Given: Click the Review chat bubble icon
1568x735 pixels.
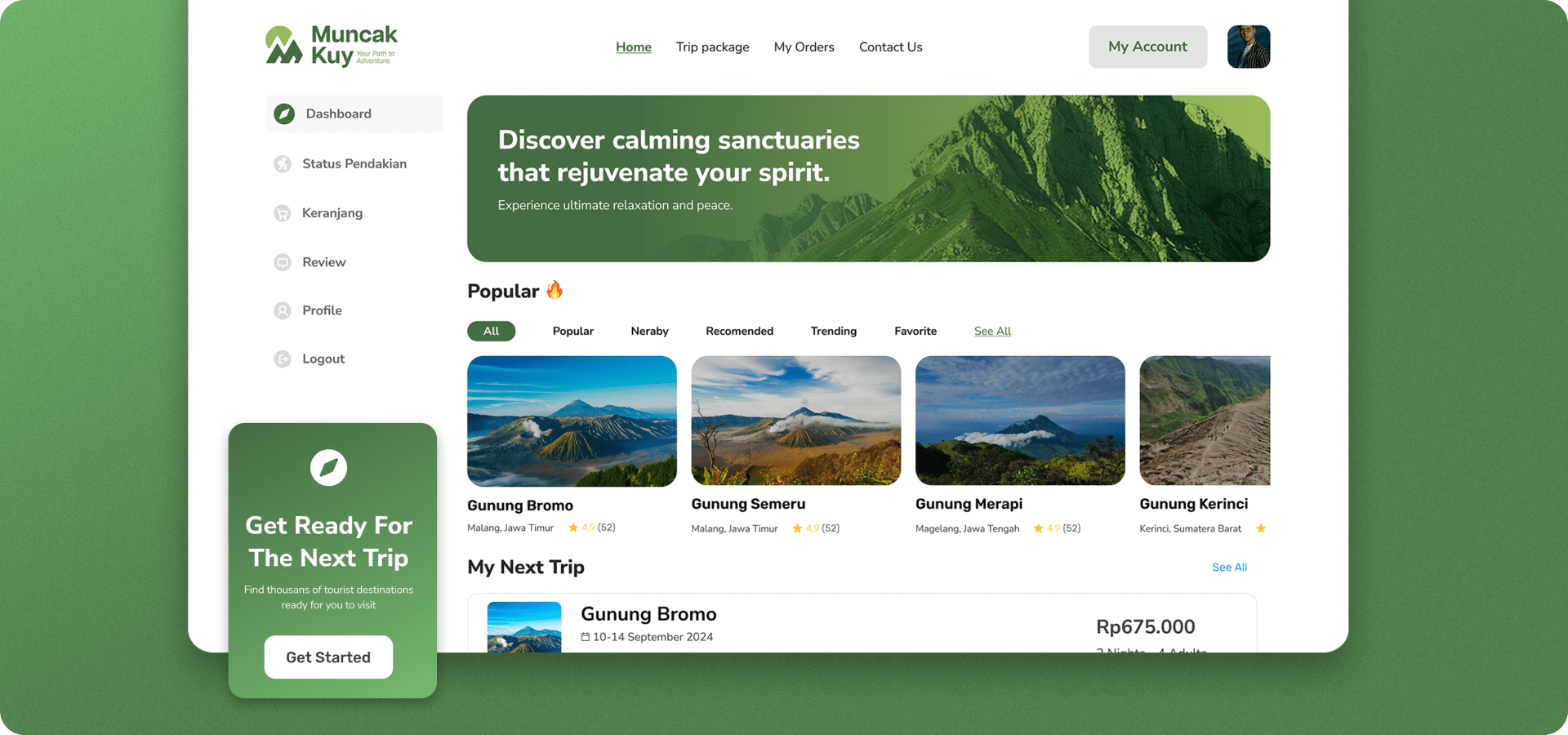Looking at the screenshot, I should [x=283, y=262].
